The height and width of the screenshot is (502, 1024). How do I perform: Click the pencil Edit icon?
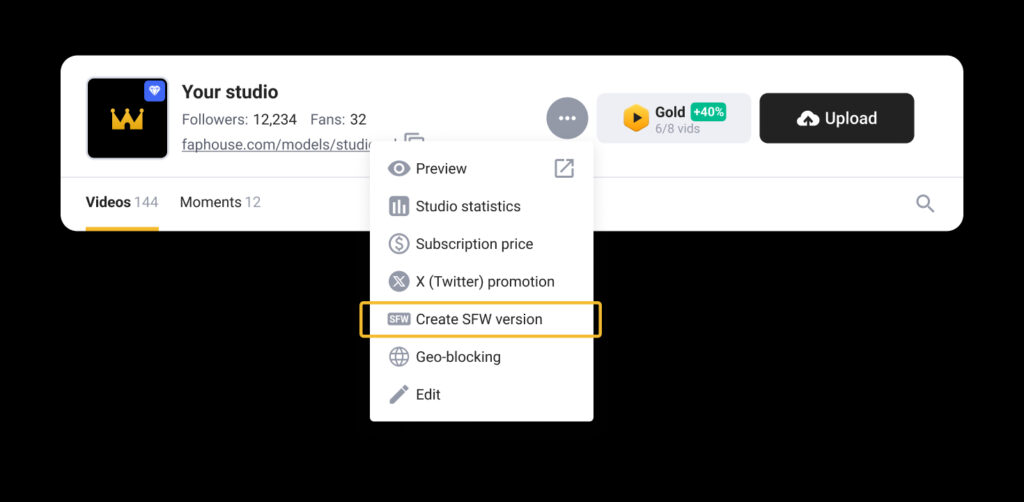tap(399, 394)
